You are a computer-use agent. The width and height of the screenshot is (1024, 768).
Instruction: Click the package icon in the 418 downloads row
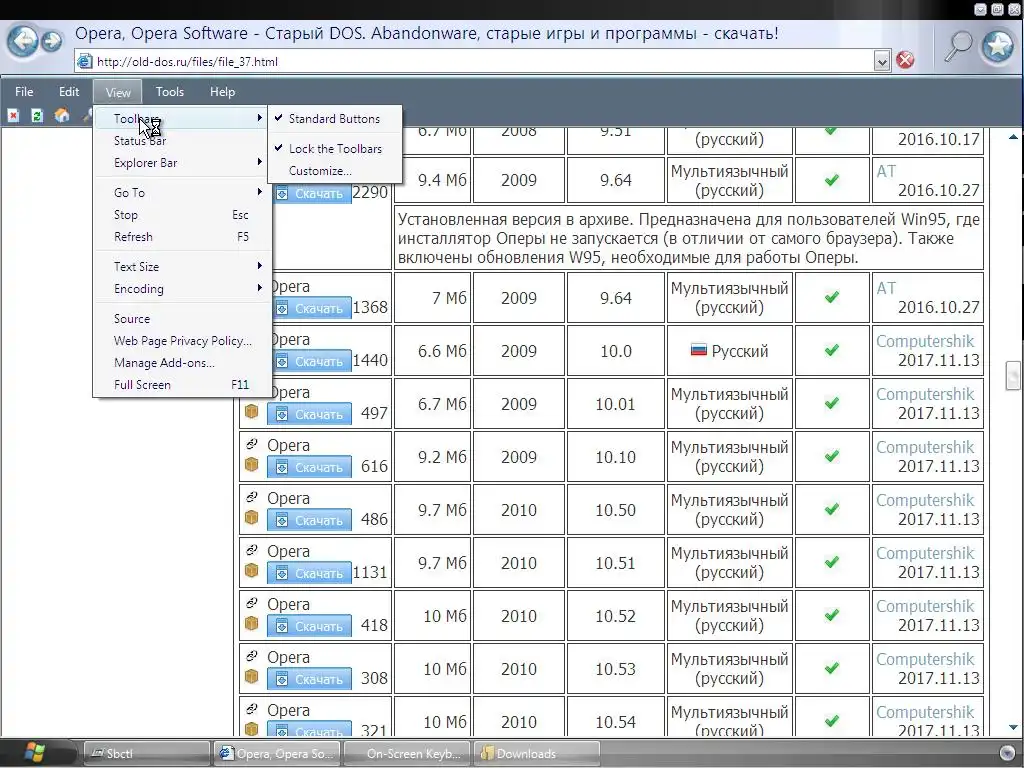coord(251,624)
